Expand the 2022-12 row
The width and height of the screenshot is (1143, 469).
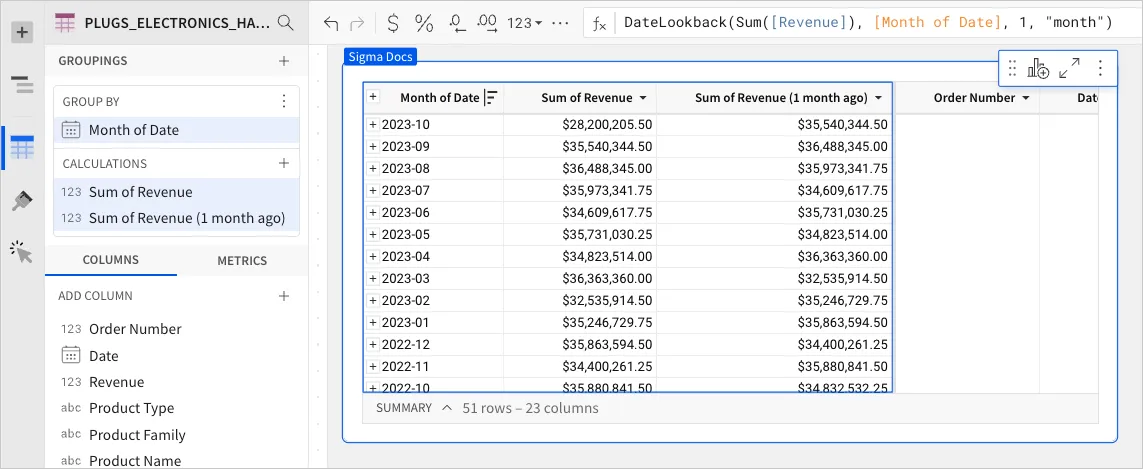pos(372,344)
